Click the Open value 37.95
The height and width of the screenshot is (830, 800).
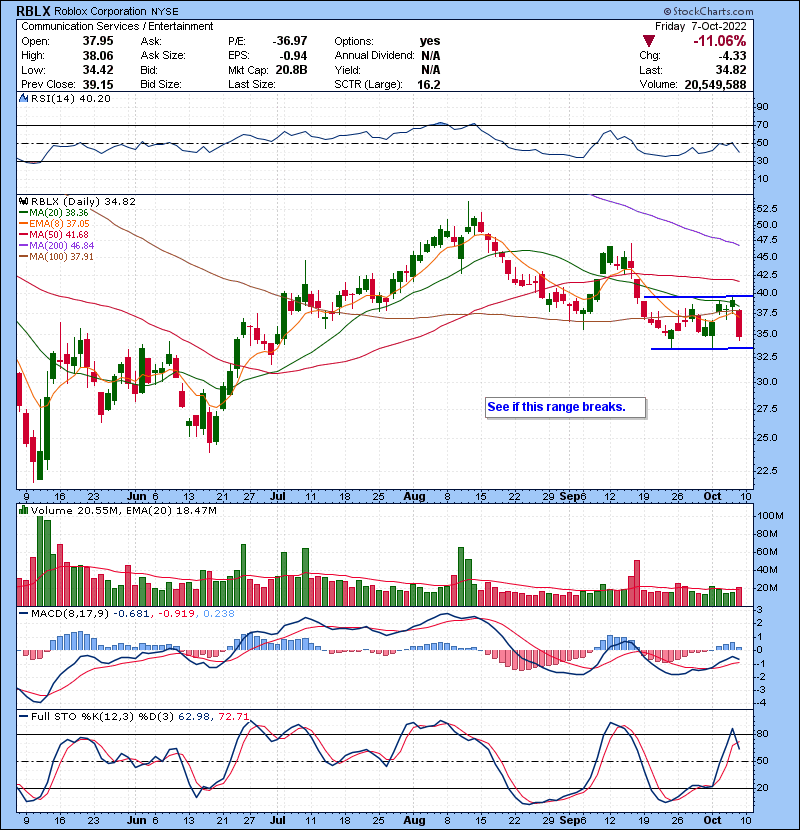(x=98, y=41)
